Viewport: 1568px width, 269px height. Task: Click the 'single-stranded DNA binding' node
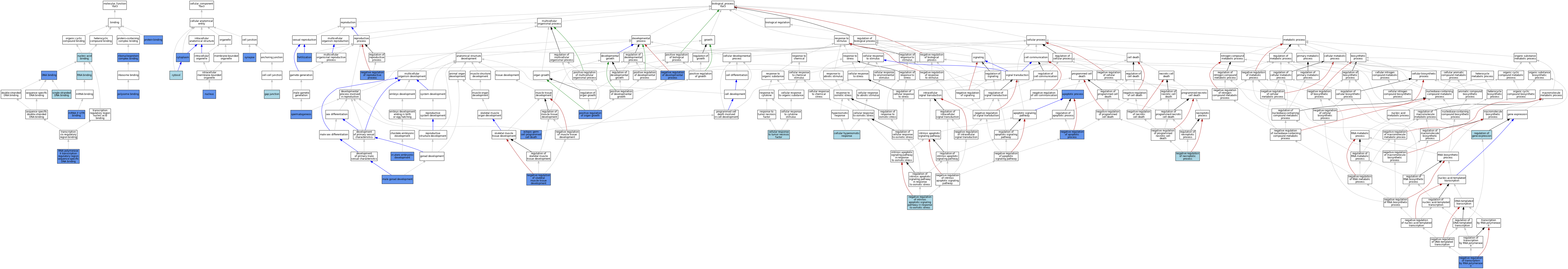click(x=61, y=94)
